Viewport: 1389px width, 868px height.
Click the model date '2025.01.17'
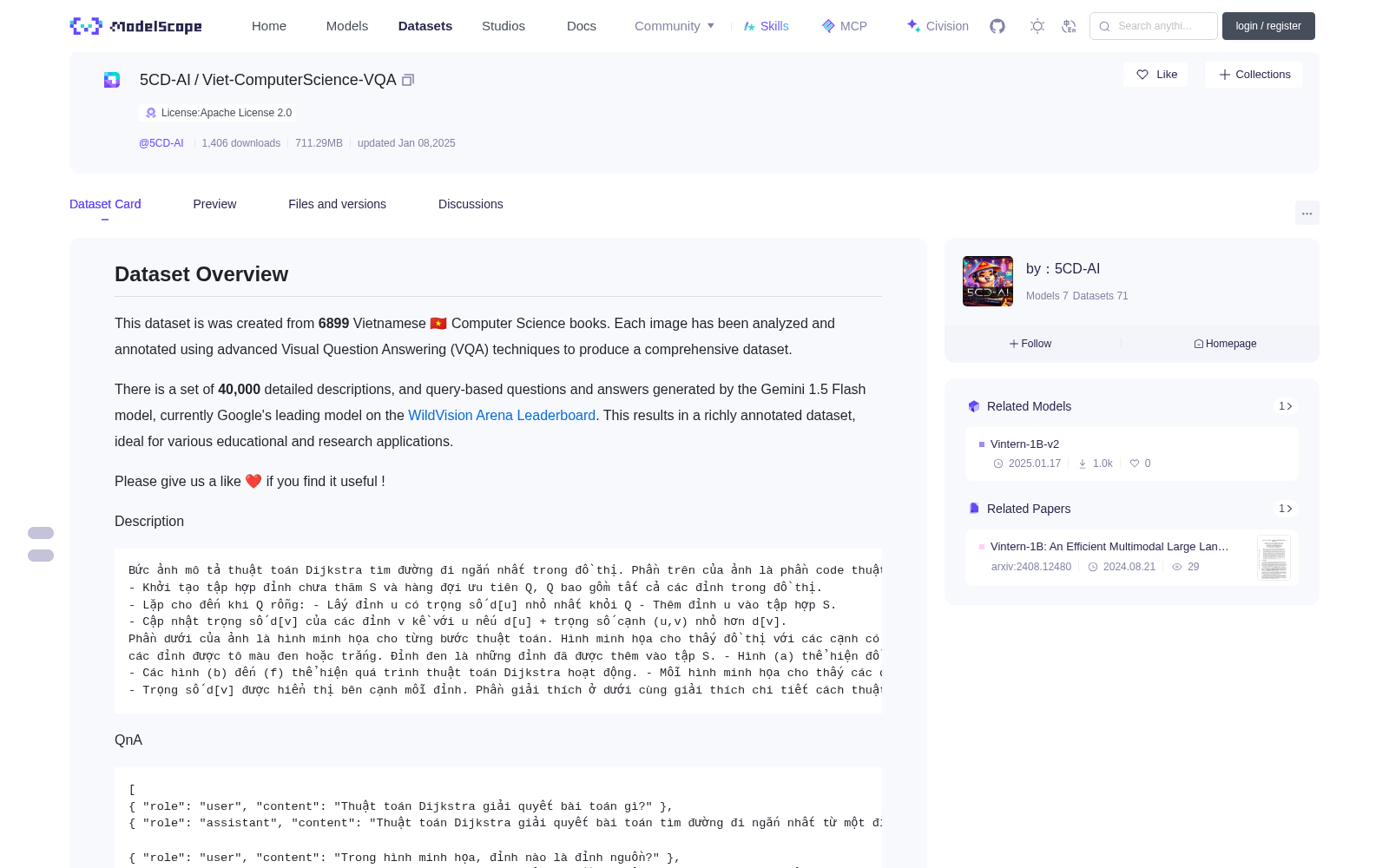click(x=1035, y=464)
